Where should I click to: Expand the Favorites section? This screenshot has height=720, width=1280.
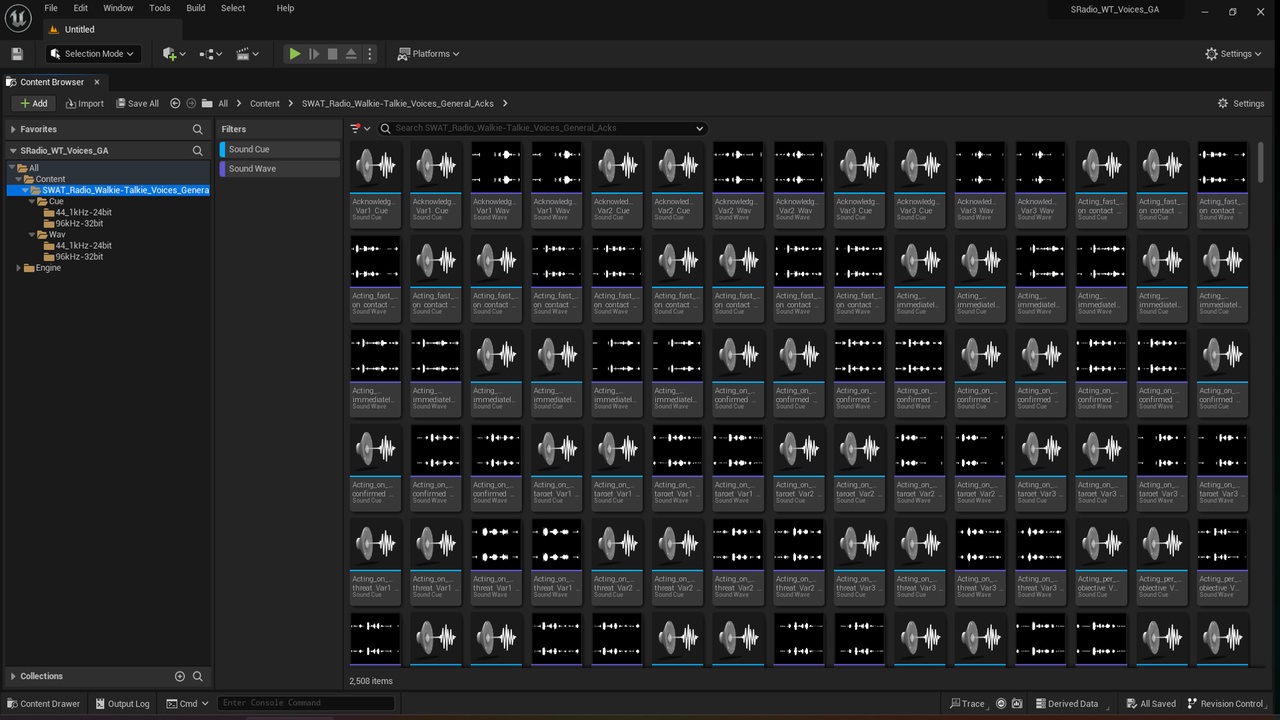click(x=12, y=129)
